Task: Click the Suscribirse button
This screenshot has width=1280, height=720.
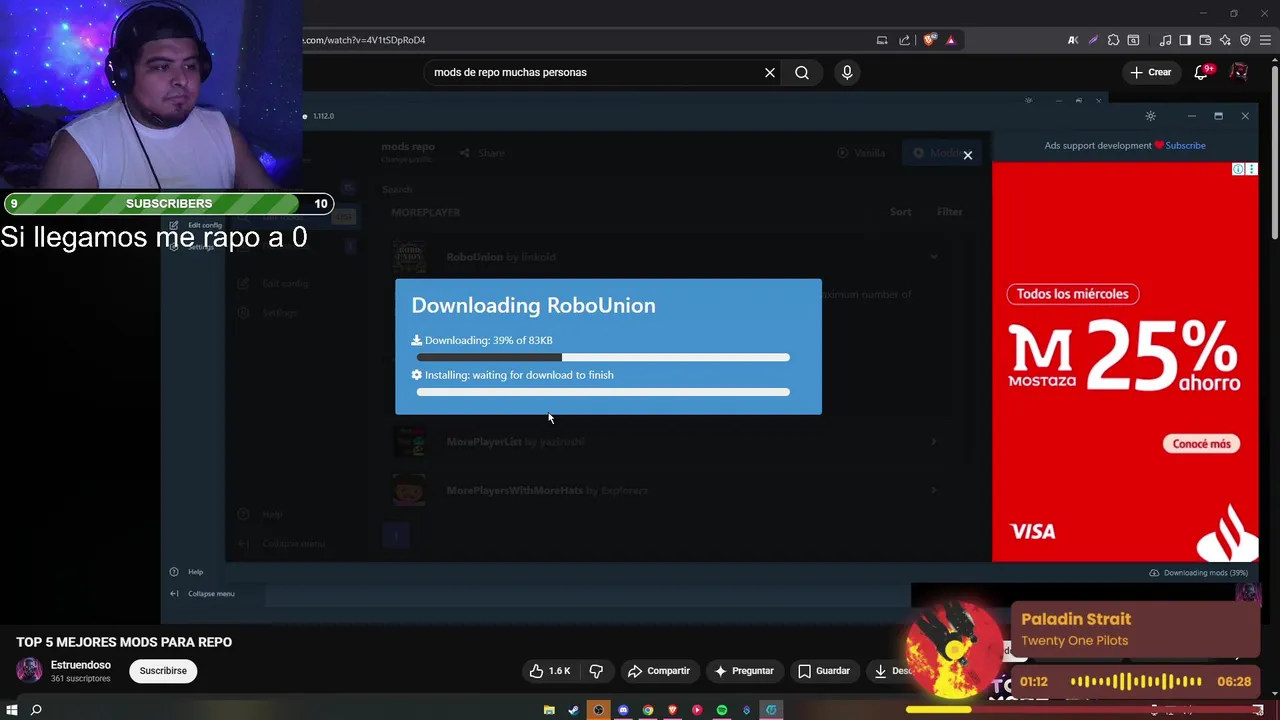Action: [x=163, y=671]
